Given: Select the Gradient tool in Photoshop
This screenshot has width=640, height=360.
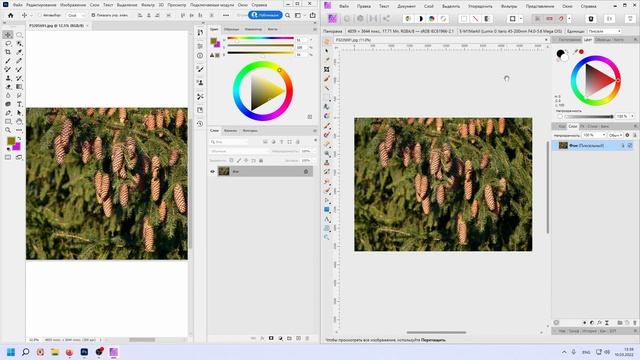Looking at the screenshot, I should (x=19, y=87).
